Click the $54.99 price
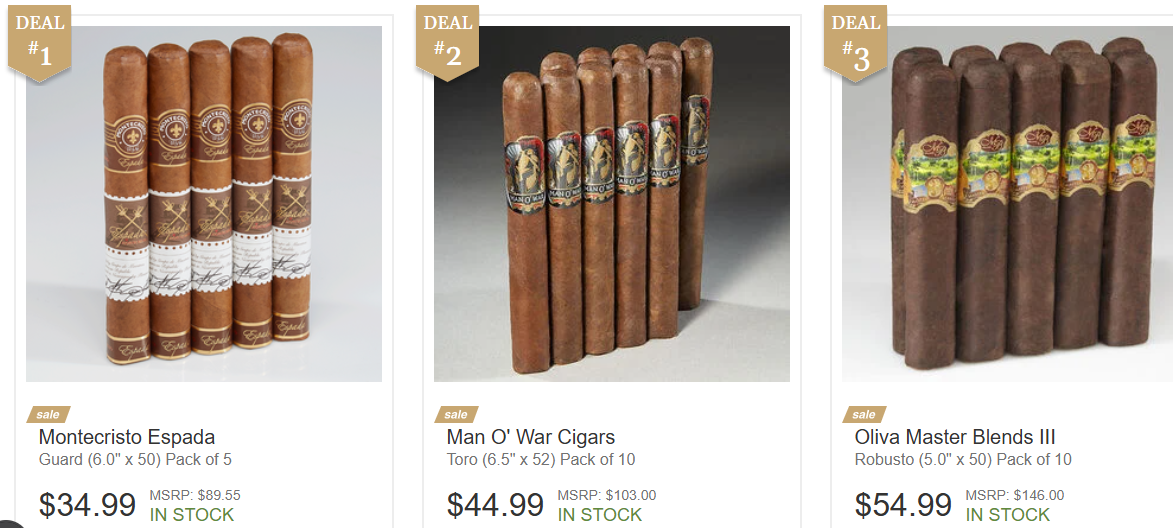This screenshot has height=528, width=1173. (903, 505)
